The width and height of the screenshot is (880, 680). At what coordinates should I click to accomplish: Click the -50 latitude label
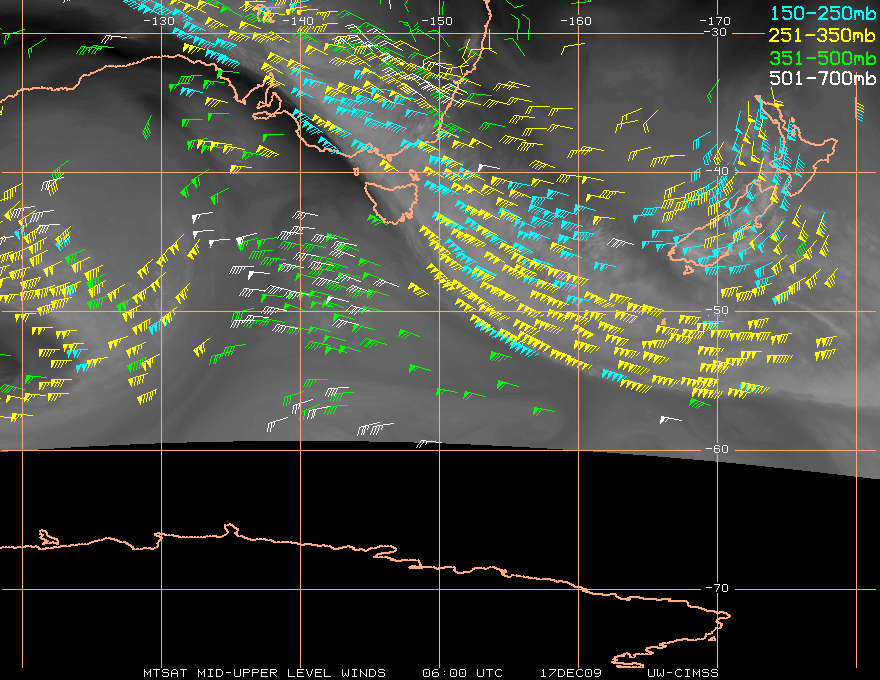point(717,310)
